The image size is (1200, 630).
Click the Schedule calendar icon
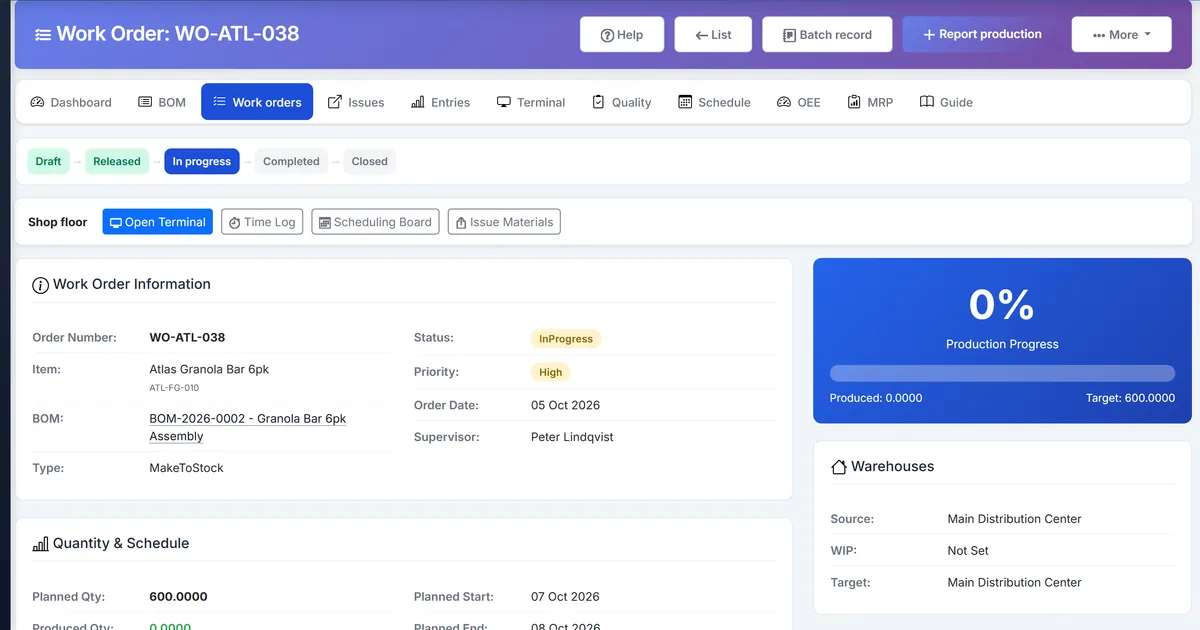pos(685,102)
